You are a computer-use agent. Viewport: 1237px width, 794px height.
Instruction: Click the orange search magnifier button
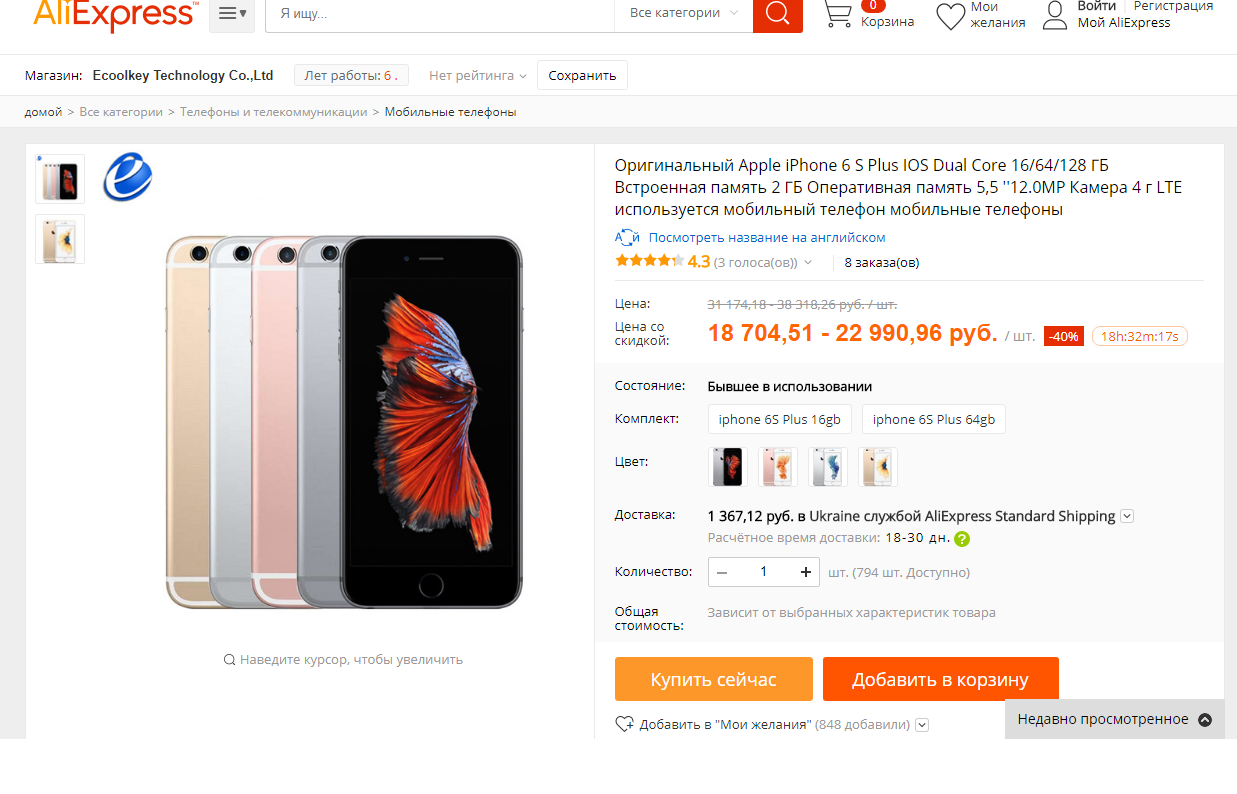[x=778, y=15]
